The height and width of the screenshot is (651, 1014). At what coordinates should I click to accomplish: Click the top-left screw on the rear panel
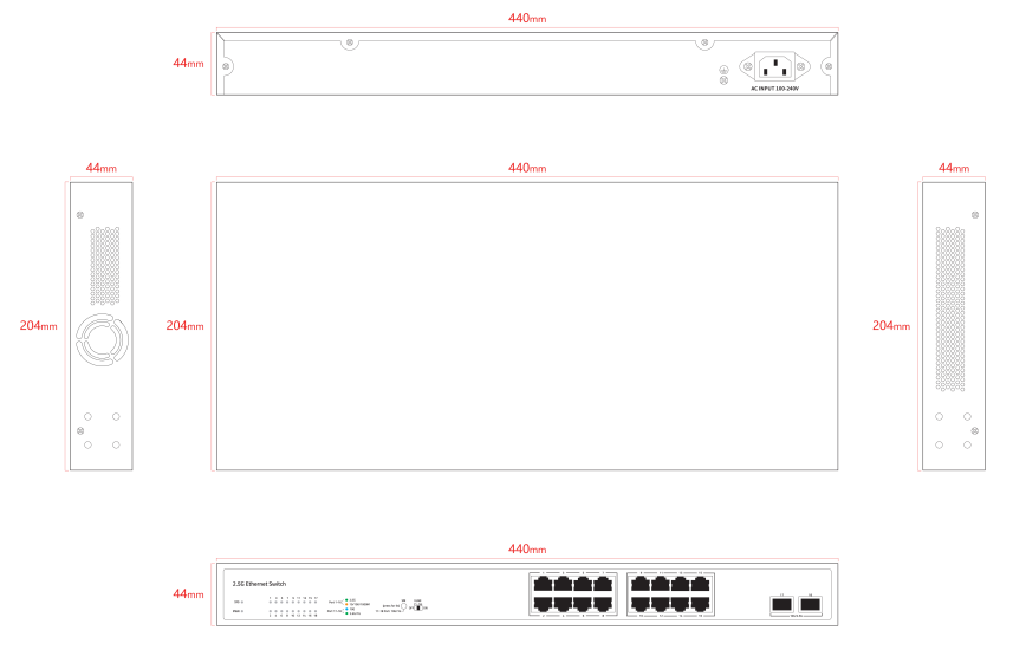pyautogui.click(x=349, y=43)
